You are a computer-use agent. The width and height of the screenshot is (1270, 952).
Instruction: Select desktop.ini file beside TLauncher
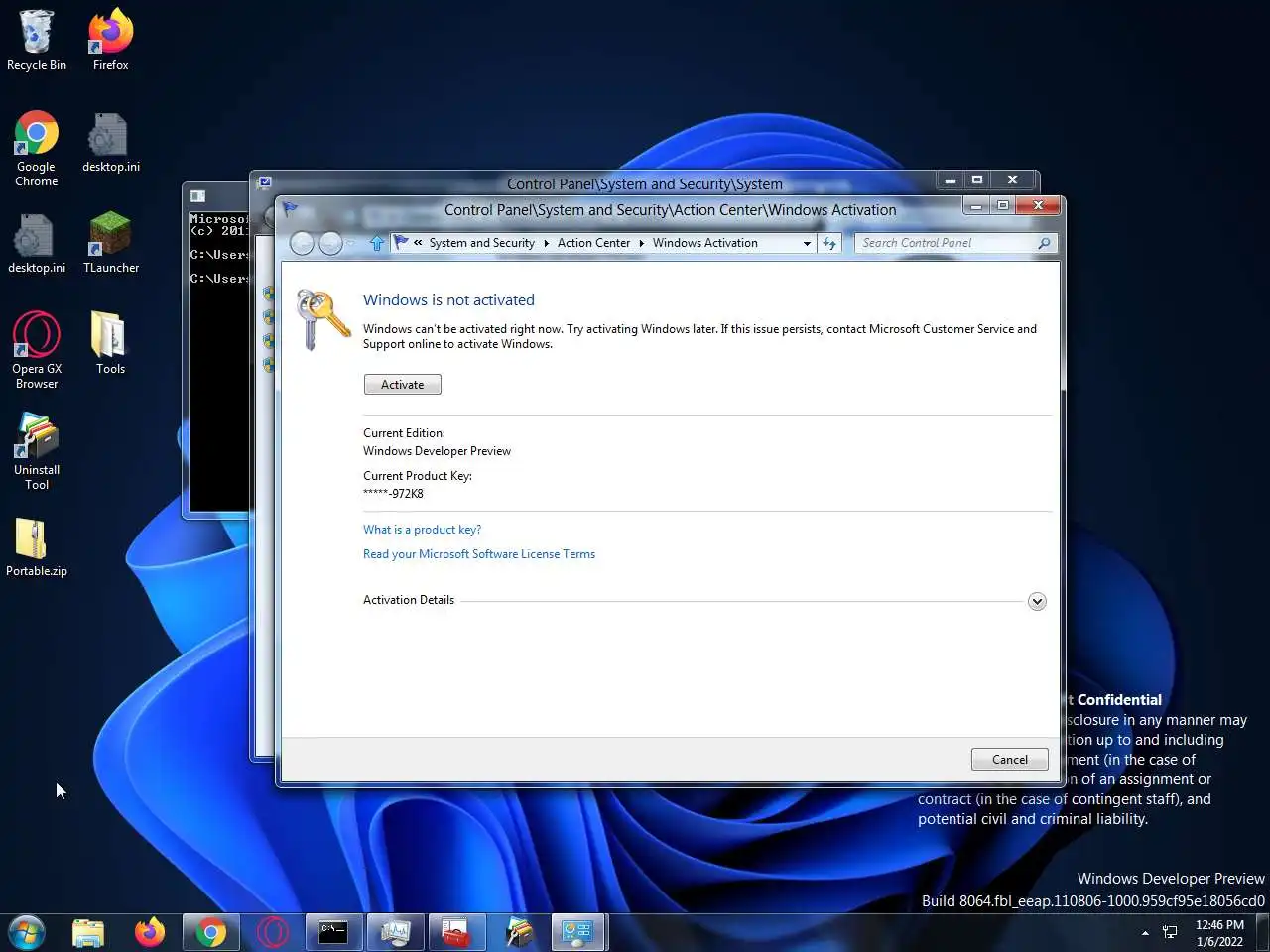[x=37, y=244]
